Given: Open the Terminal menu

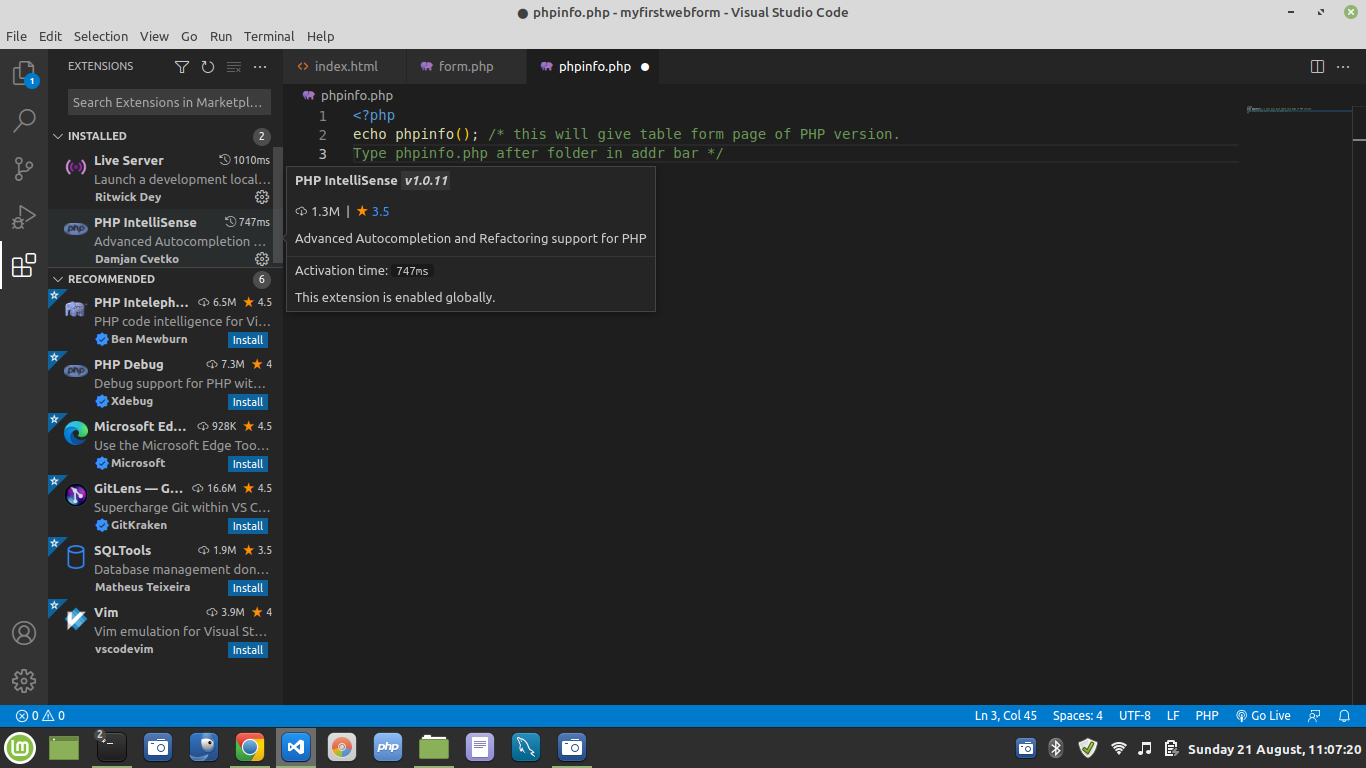Looking at the screenshot, I should coord(269,36).
